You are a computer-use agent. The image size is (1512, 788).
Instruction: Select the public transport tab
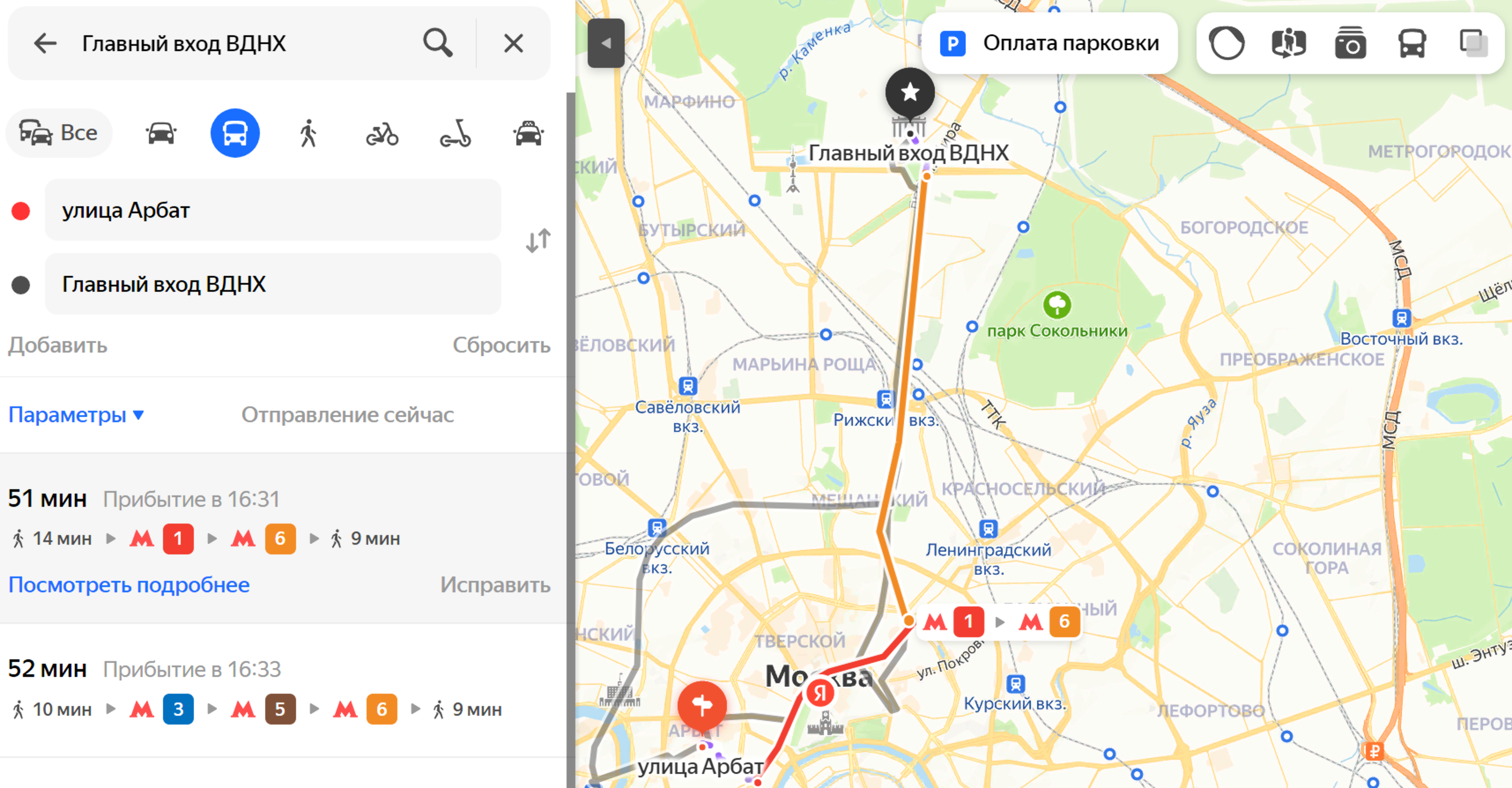[x=235, y=133]
